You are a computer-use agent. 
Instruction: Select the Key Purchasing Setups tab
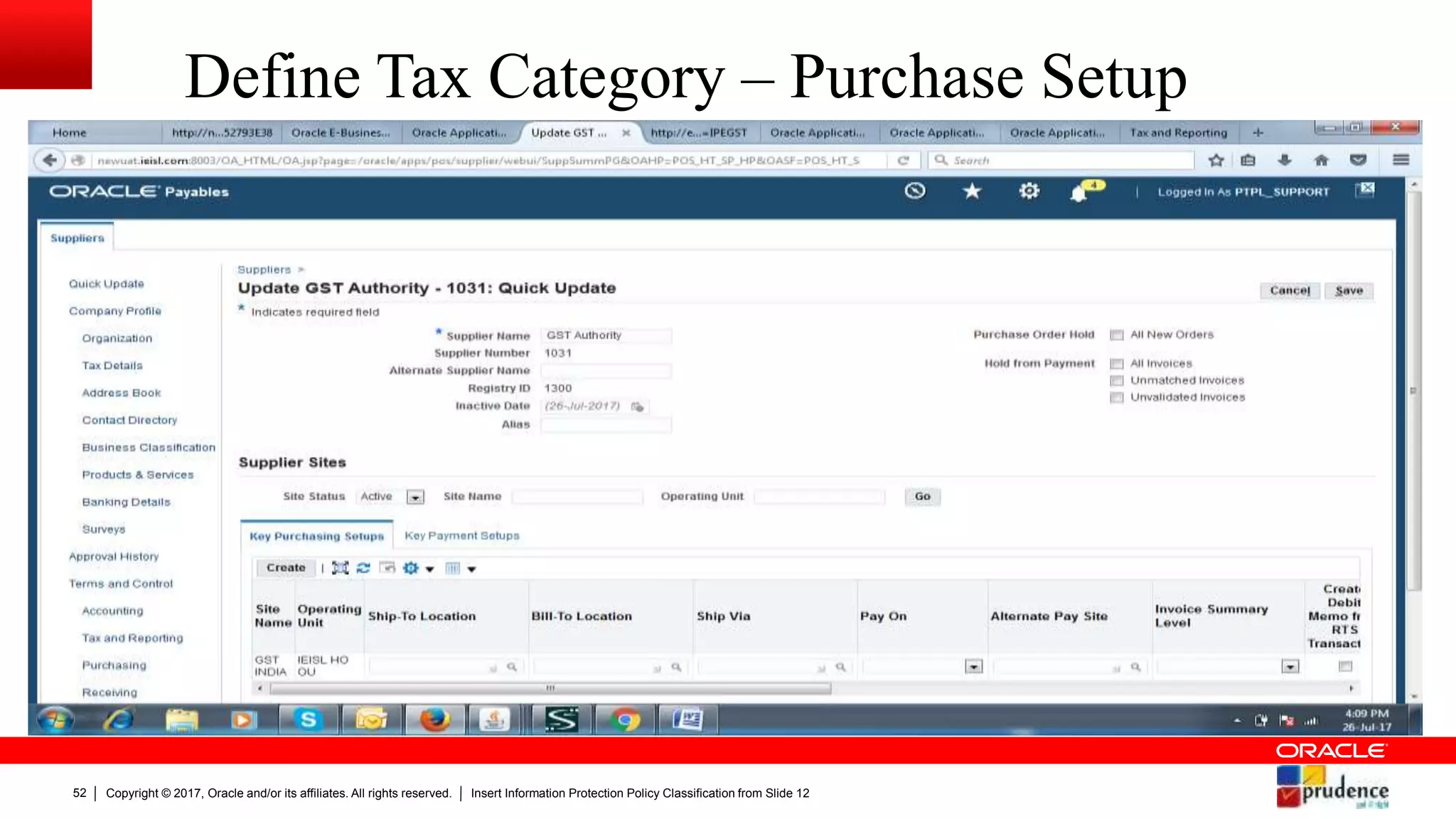316,536
